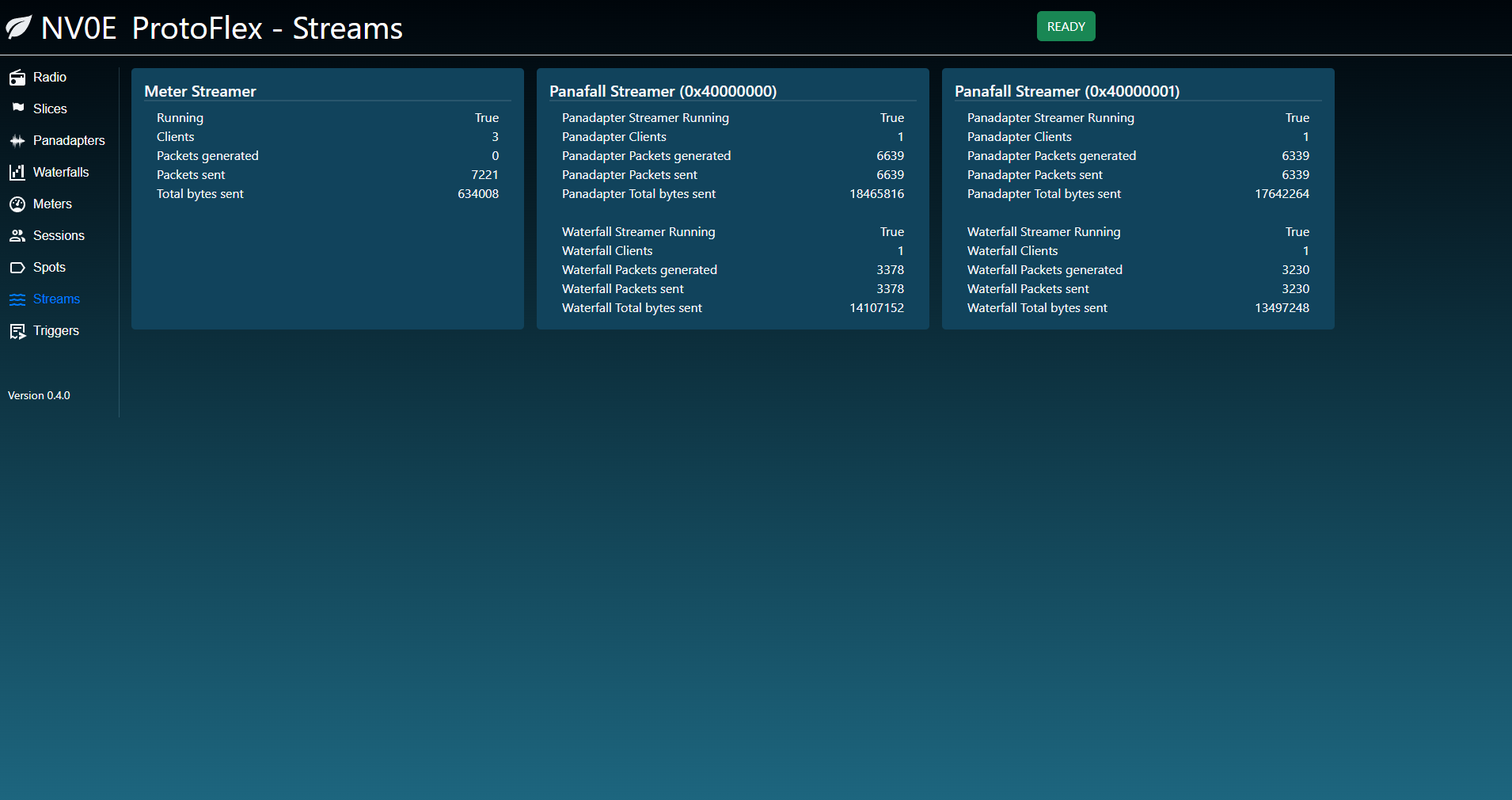Click the Radio icon in the sidebar
Image resolution: width=1512 pixels, height=800 pixels.
coord(18,77)
